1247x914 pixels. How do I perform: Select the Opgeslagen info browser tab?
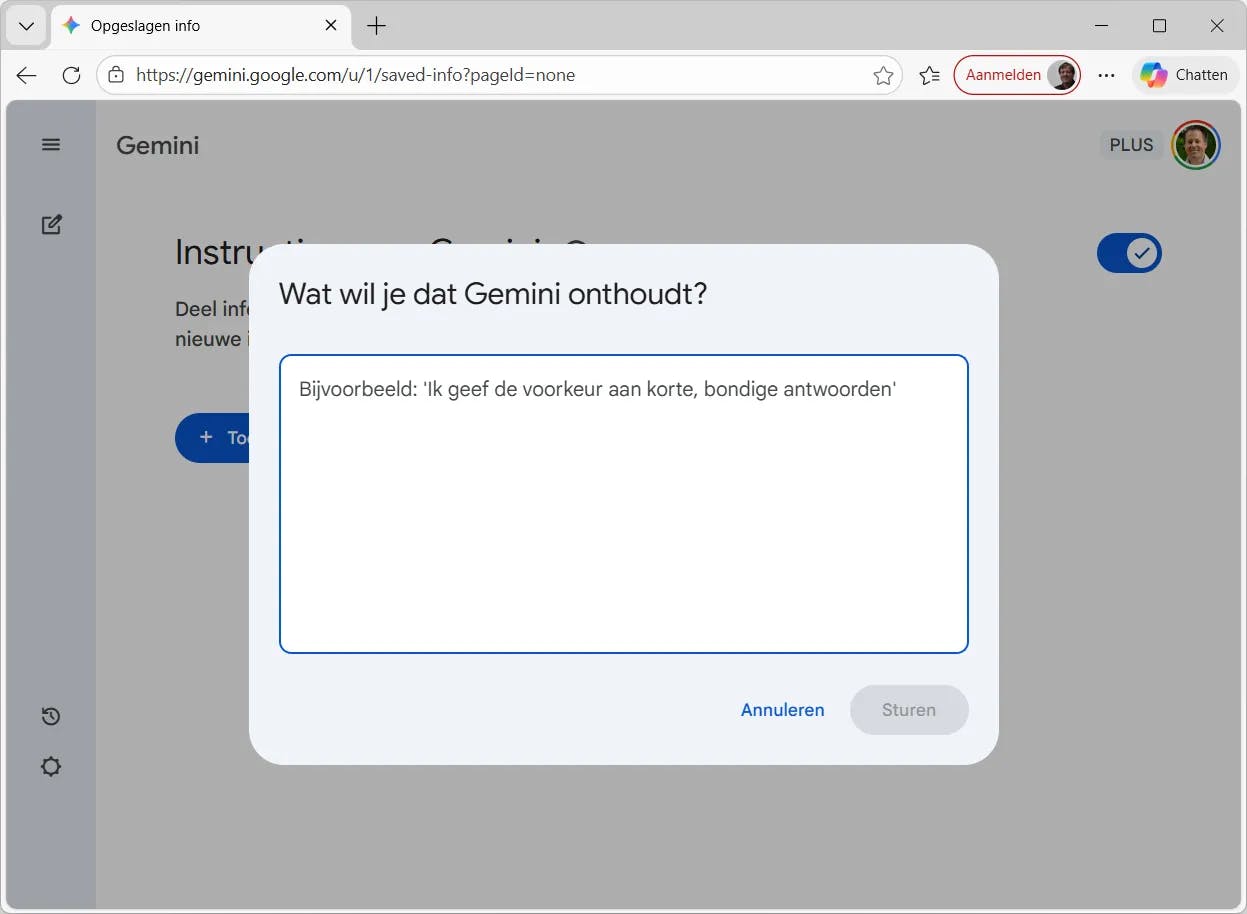coord(200,26)
